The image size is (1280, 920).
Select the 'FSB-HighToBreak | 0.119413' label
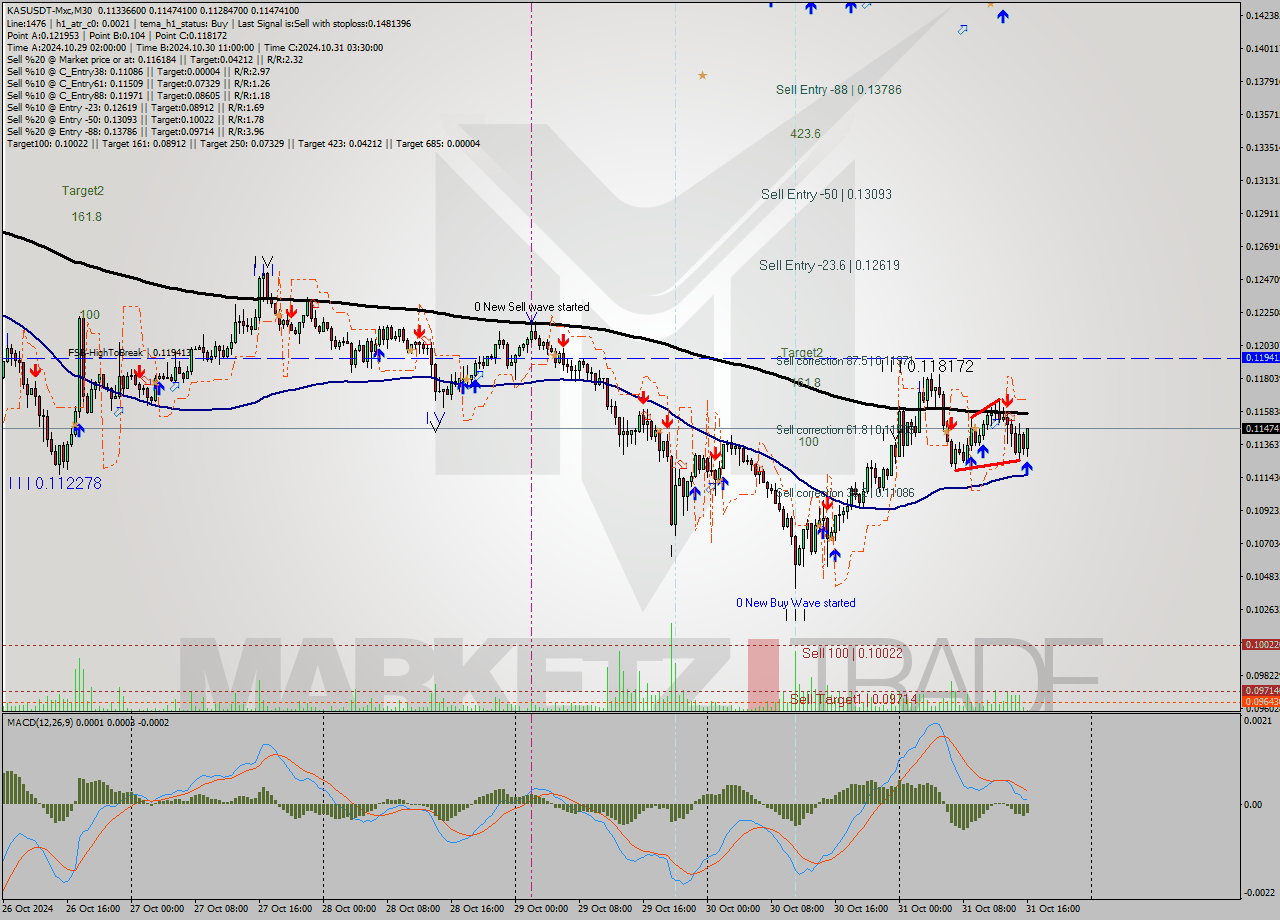[x=128, y=353]
